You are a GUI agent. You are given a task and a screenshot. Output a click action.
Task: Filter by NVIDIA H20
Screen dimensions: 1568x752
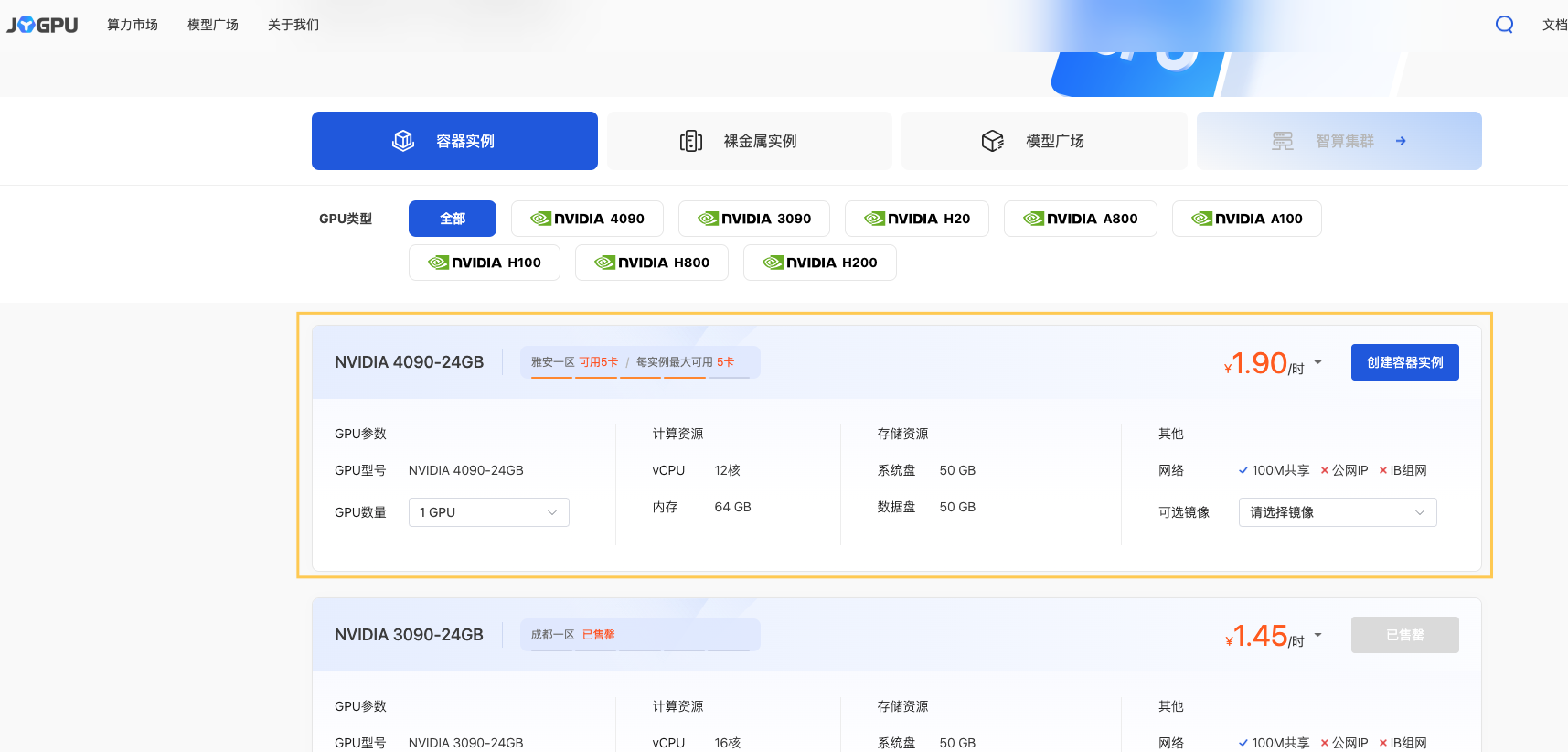(x=917, y=219)
